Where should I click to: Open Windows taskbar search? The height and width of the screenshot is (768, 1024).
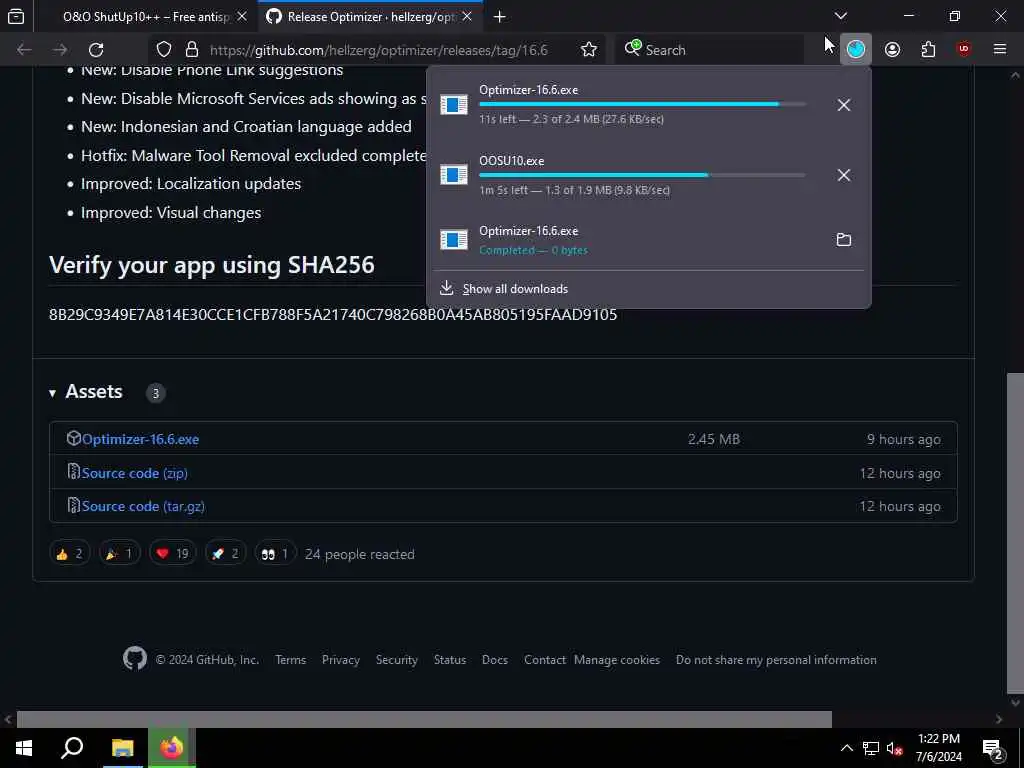pyautogui.click(x=72, y=748)
